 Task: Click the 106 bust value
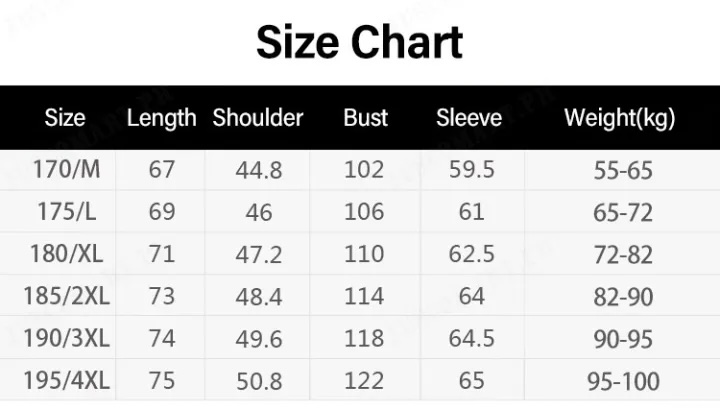pyautogui.click(x=364, y=212)
